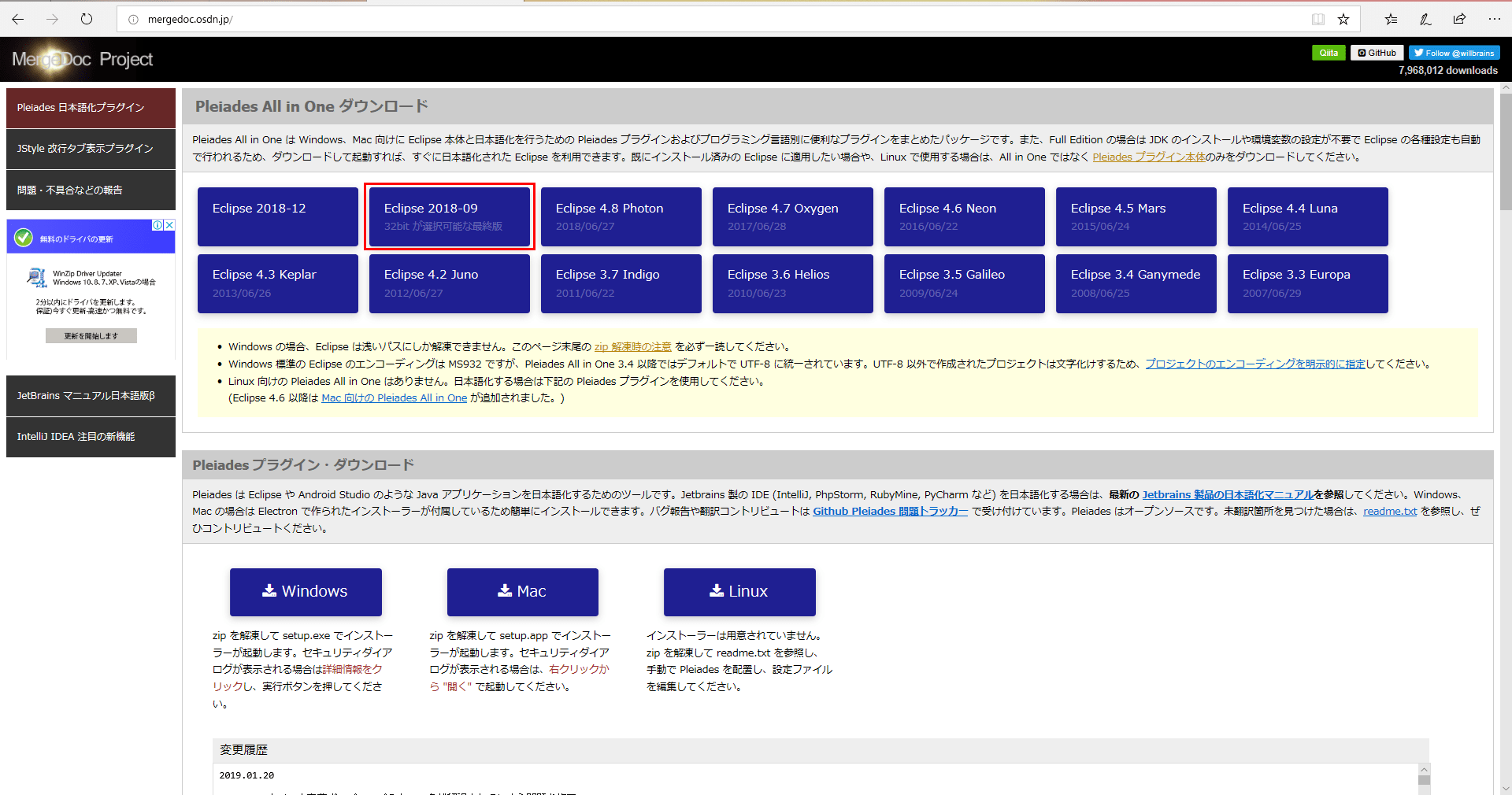Download Pleiades plugin for Windows
This screenshot has width=1512, height=795.
click(306, 592)
